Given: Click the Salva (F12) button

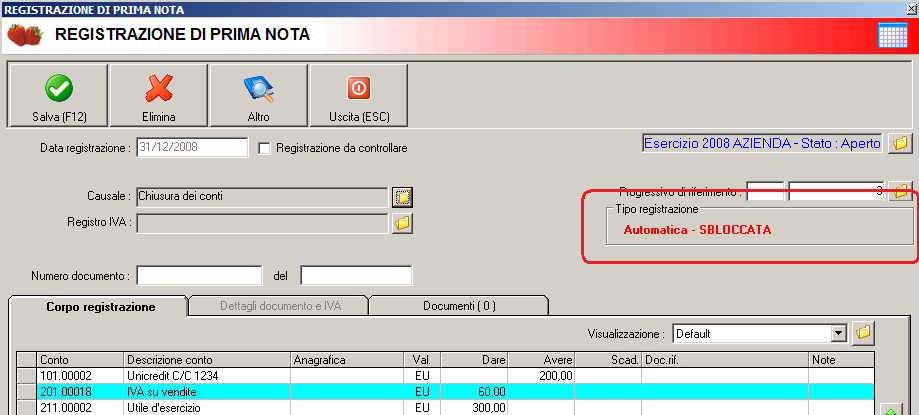Looking at the screenshot, I should click(x=59, y=95).
